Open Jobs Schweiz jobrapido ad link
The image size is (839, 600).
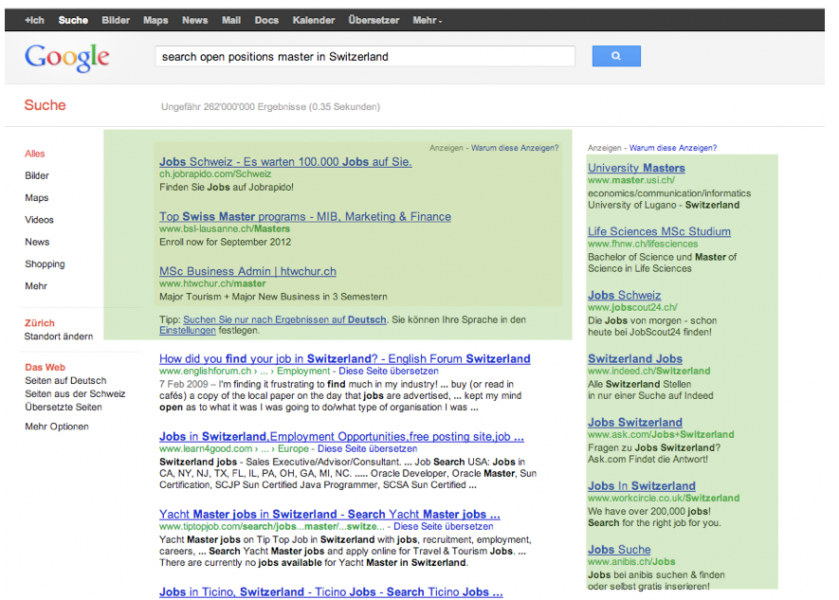point(286,162)
